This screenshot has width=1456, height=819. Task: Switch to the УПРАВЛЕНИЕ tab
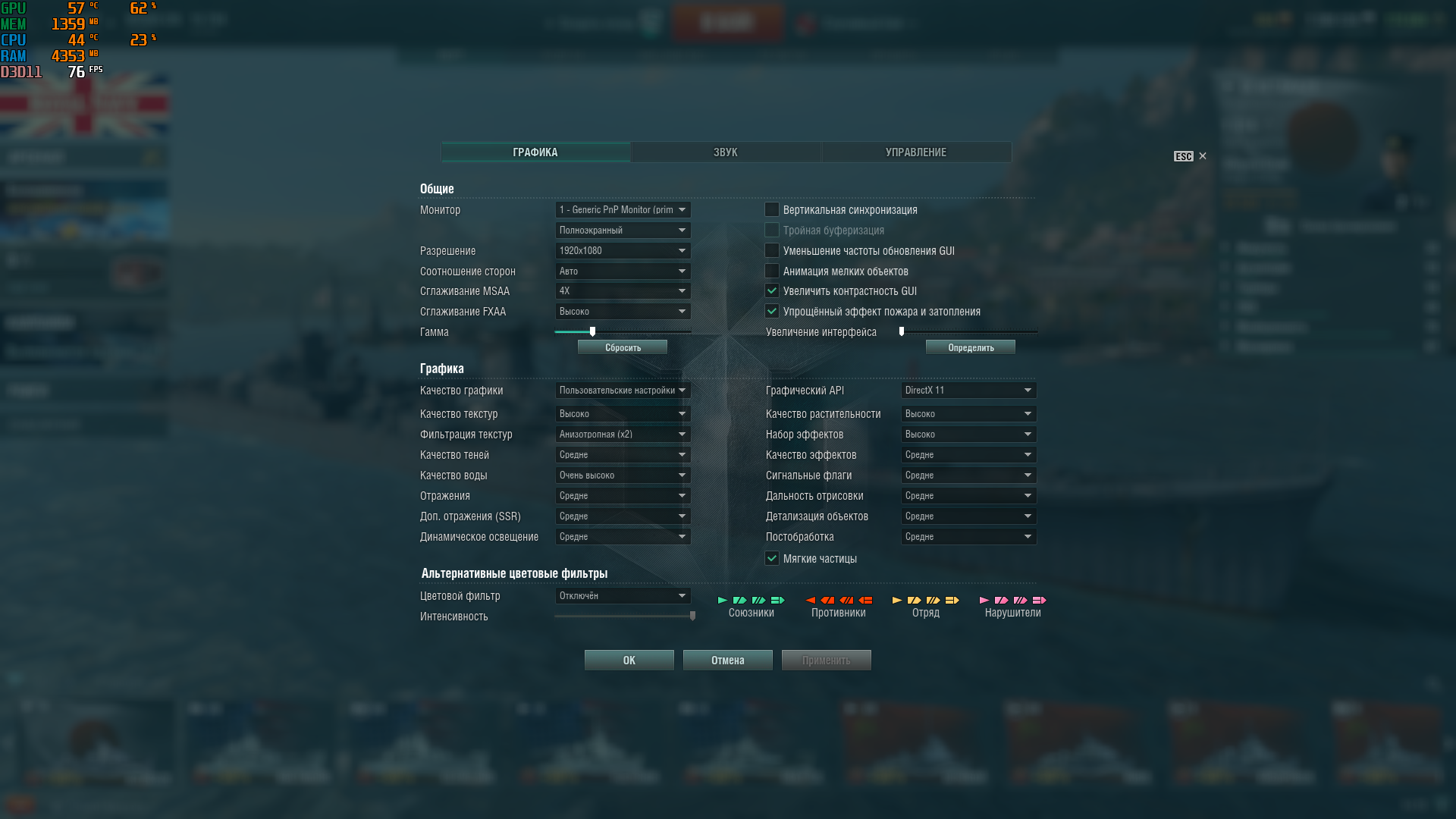(916, 152)
